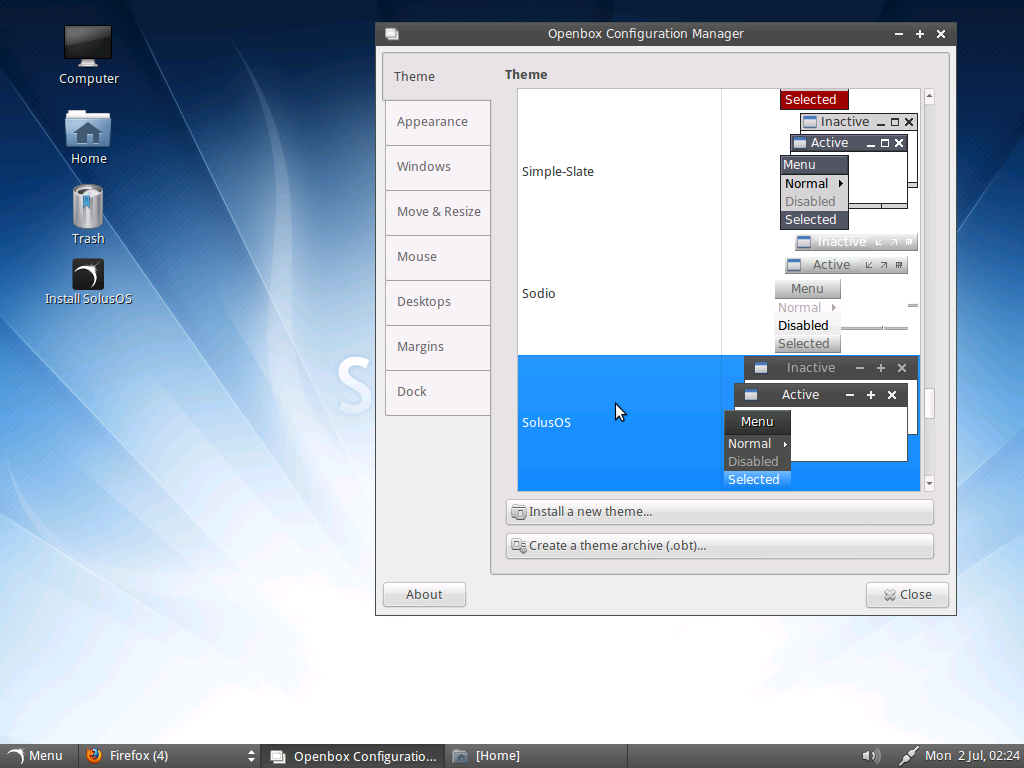The width and height of the screenshot is (1024, 768).
Task: Open the Computer desktop icon
Action: (x=88, y=55)
